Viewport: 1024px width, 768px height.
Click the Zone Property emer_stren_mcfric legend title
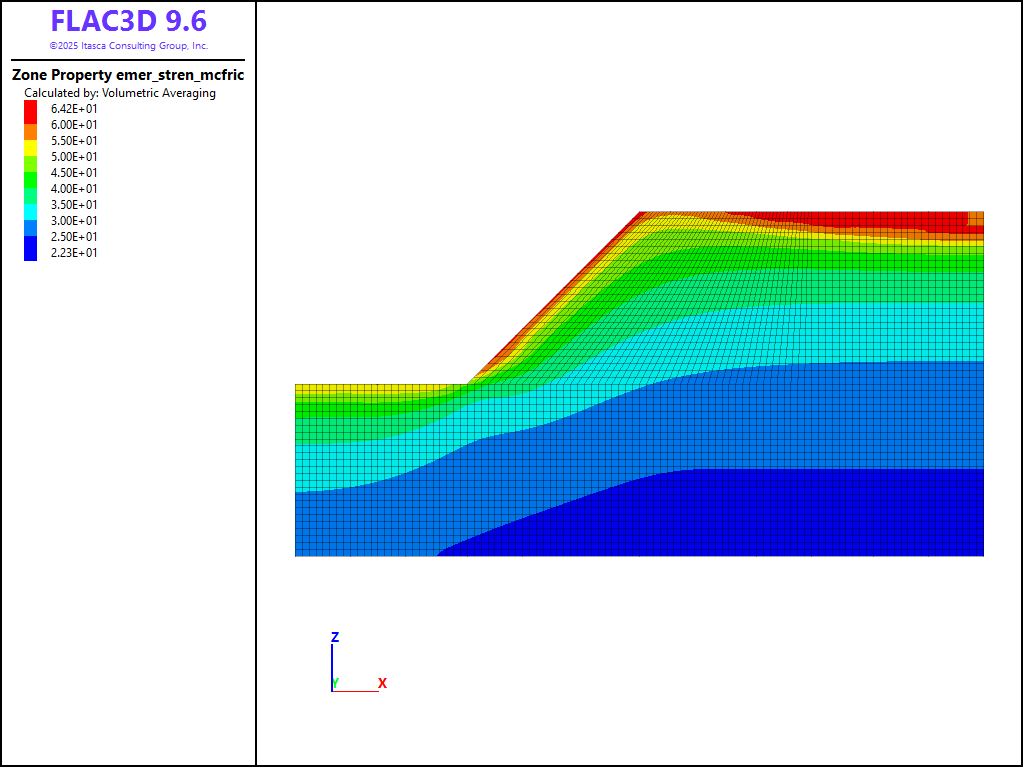click(128, 75)
